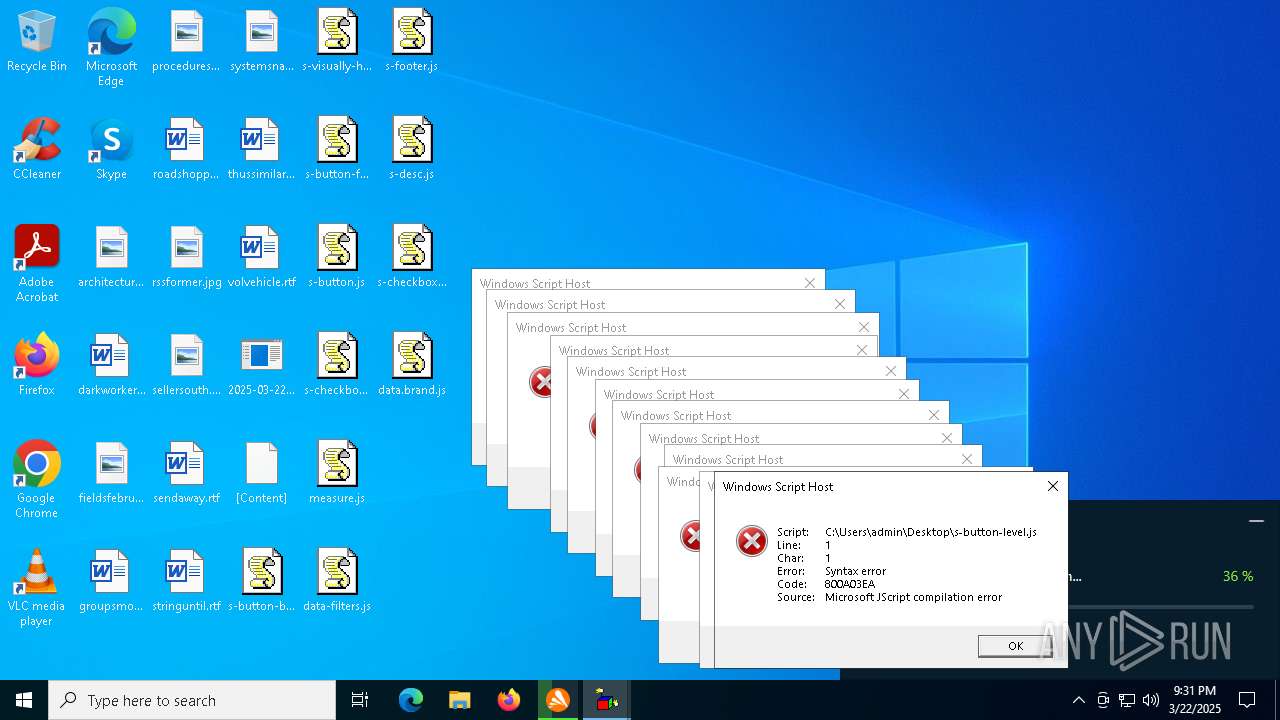Select the s-footer.js script file
Screen dimensions: 1280x720
point(412,42)
